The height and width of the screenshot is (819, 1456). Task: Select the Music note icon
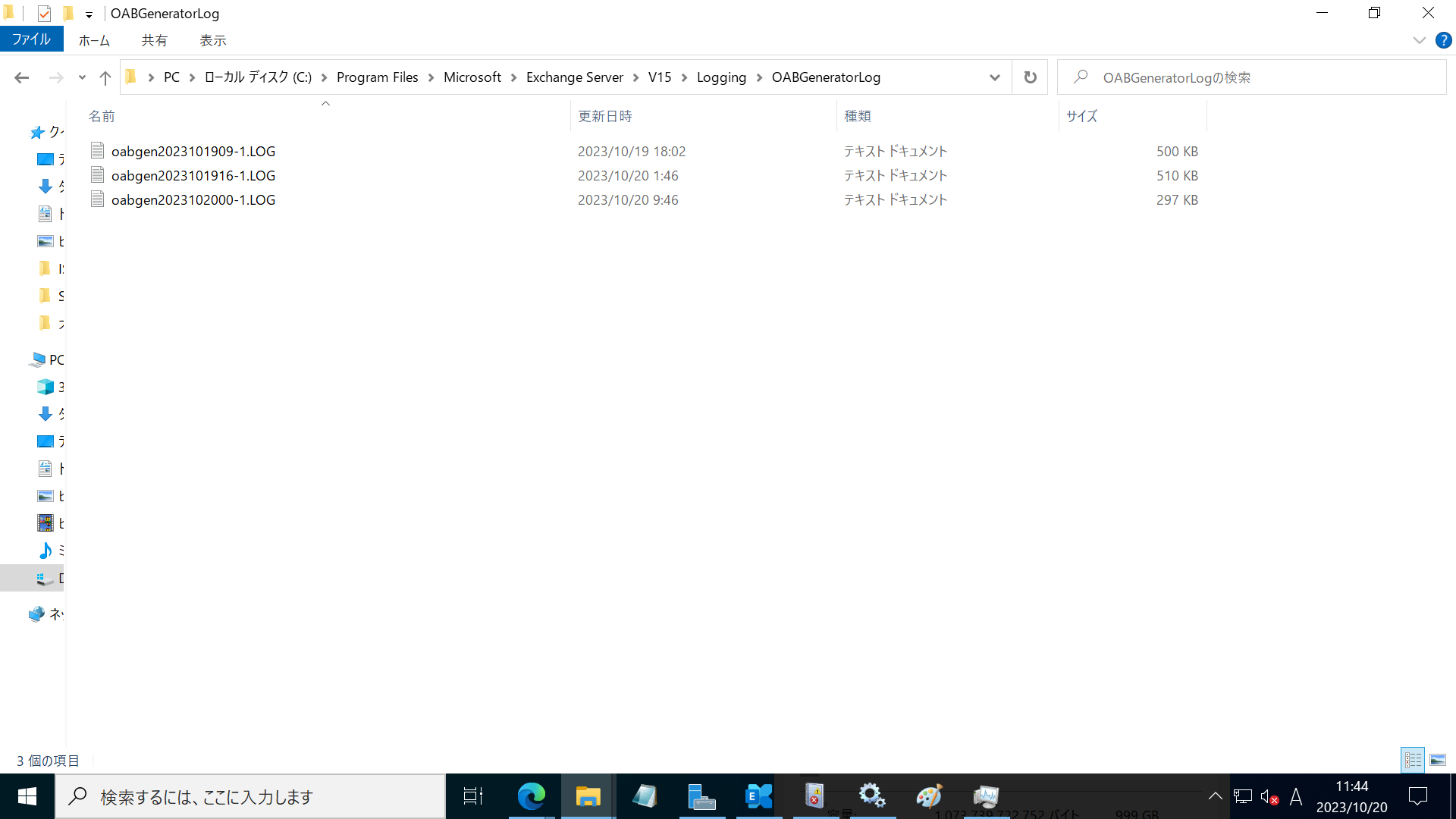point(45,551)
